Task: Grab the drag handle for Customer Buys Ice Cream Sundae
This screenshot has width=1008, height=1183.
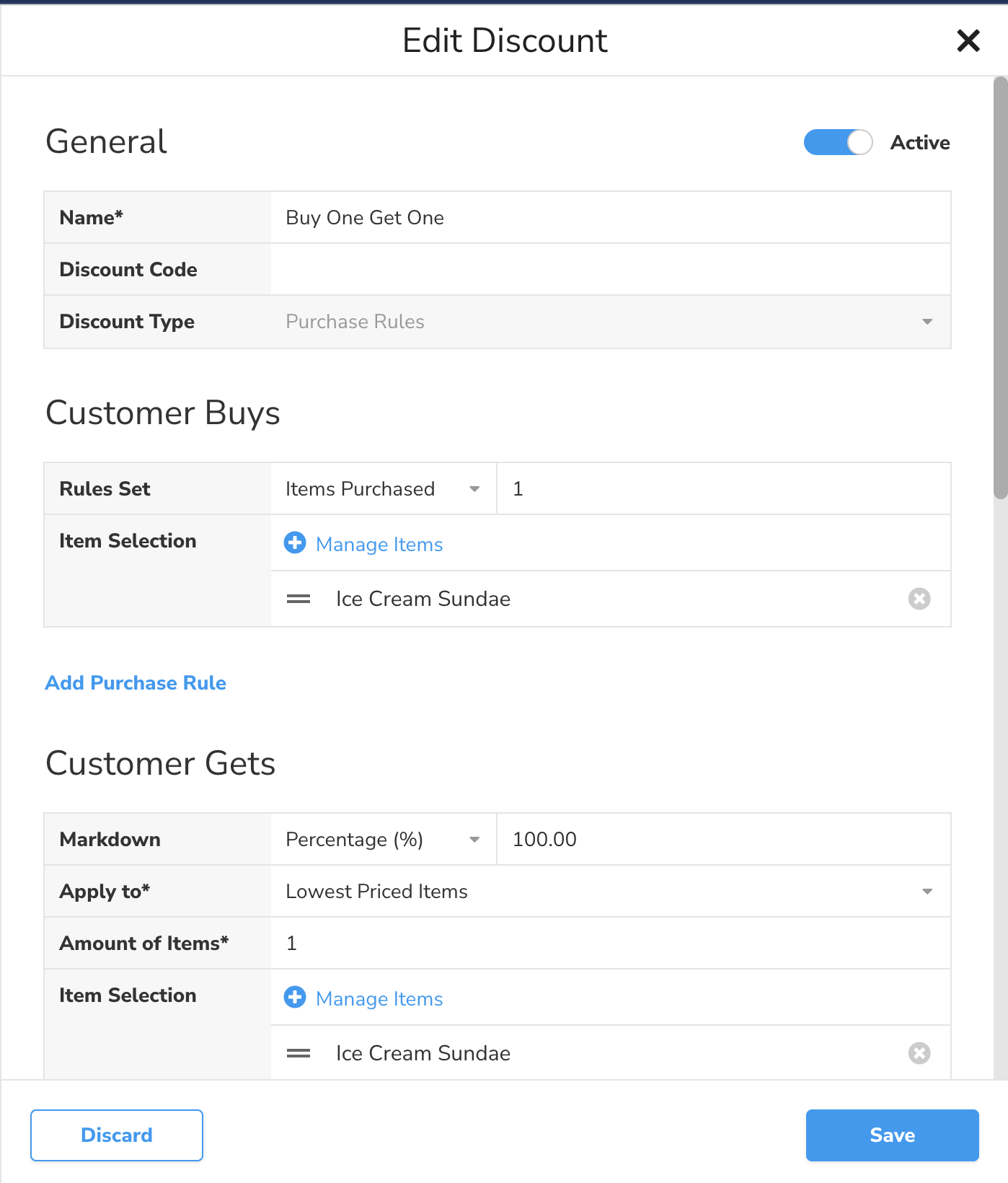Action: pyautogui.click(x=299, y=599)
